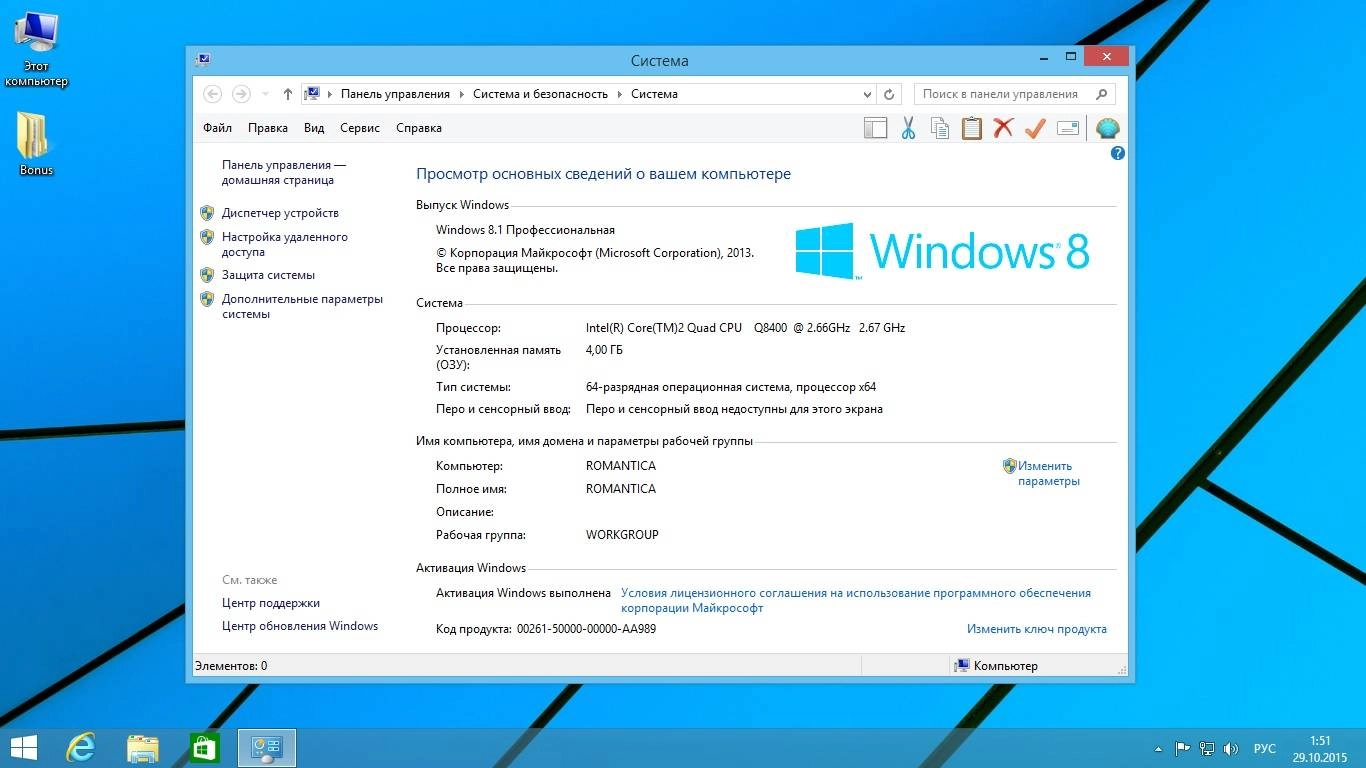This screenshot has width=1366, height=768.
Task: Open Центр поддержки link
Action: tap(271, 603)
